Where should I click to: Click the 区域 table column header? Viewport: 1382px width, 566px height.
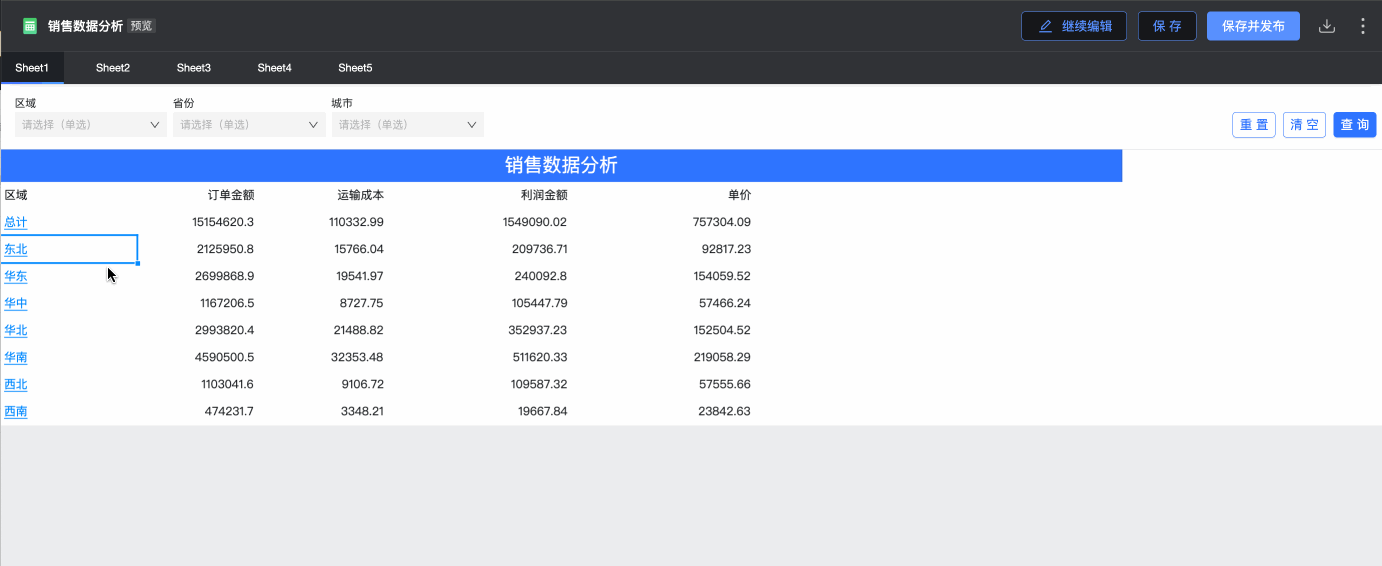tap(16, 195)
